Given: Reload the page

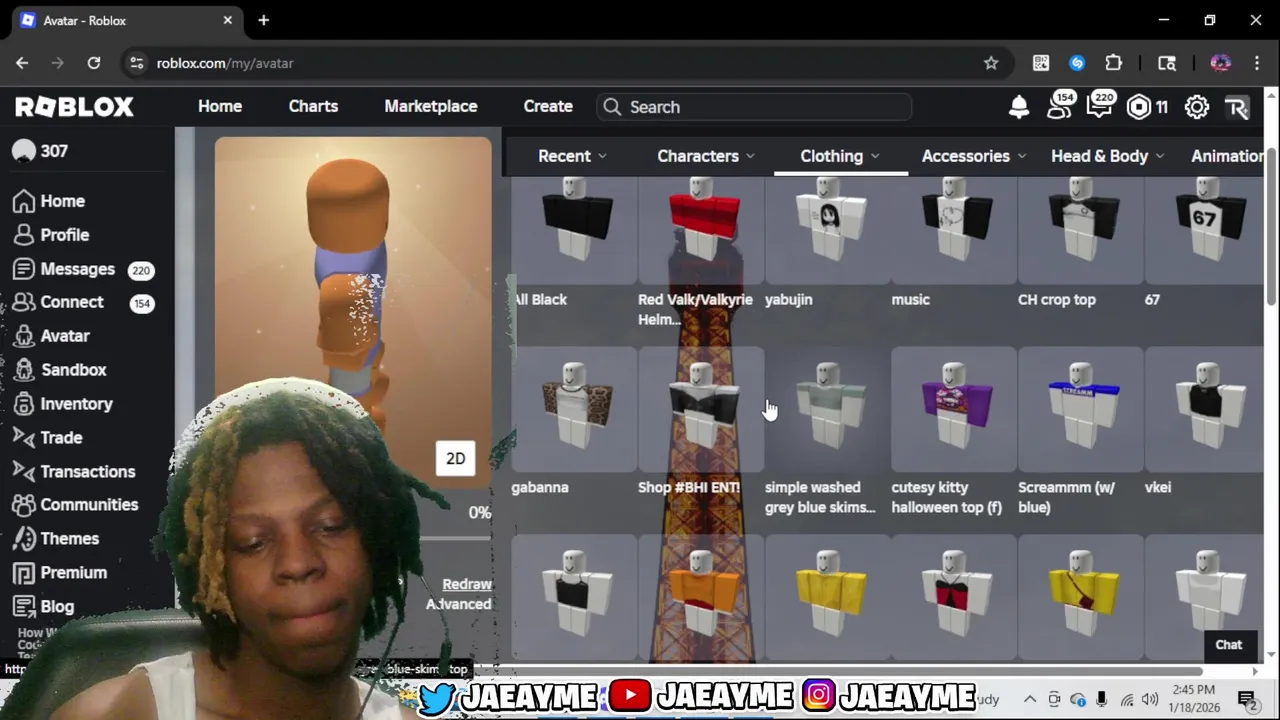Looking at the screenshot, I should (x=93, y=63).
